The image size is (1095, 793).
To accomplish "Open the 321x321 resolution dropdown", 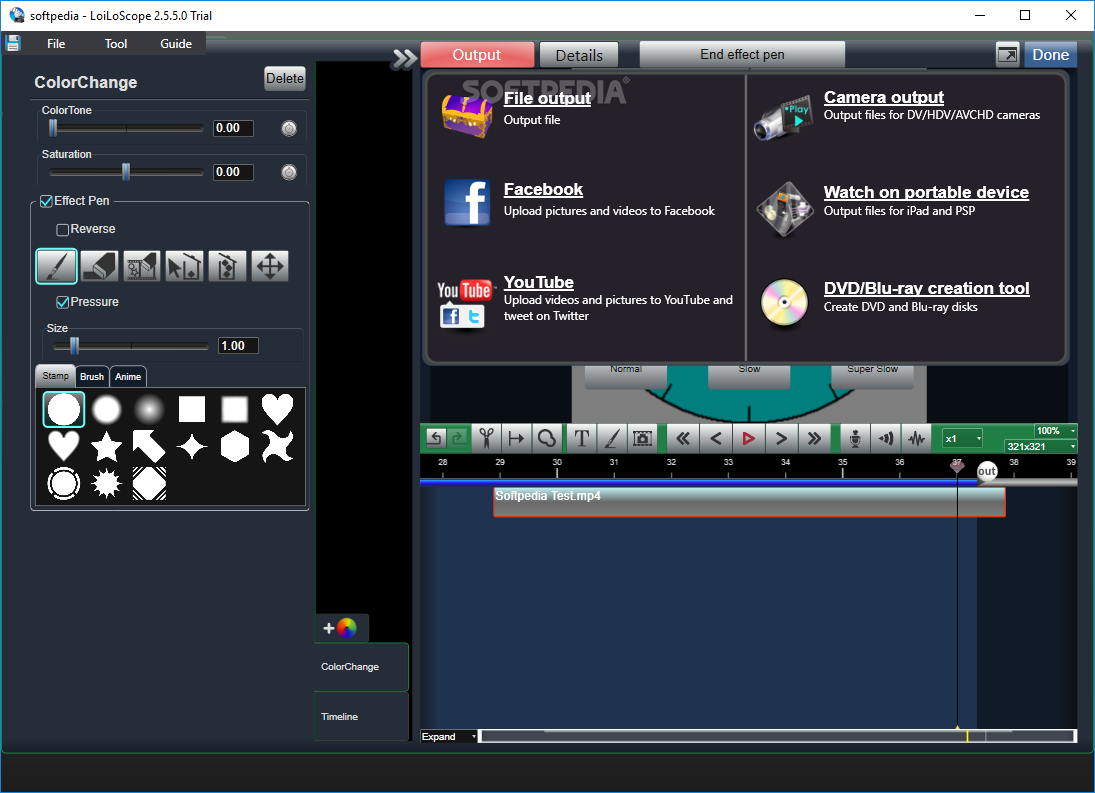I will pos(1040,446).
